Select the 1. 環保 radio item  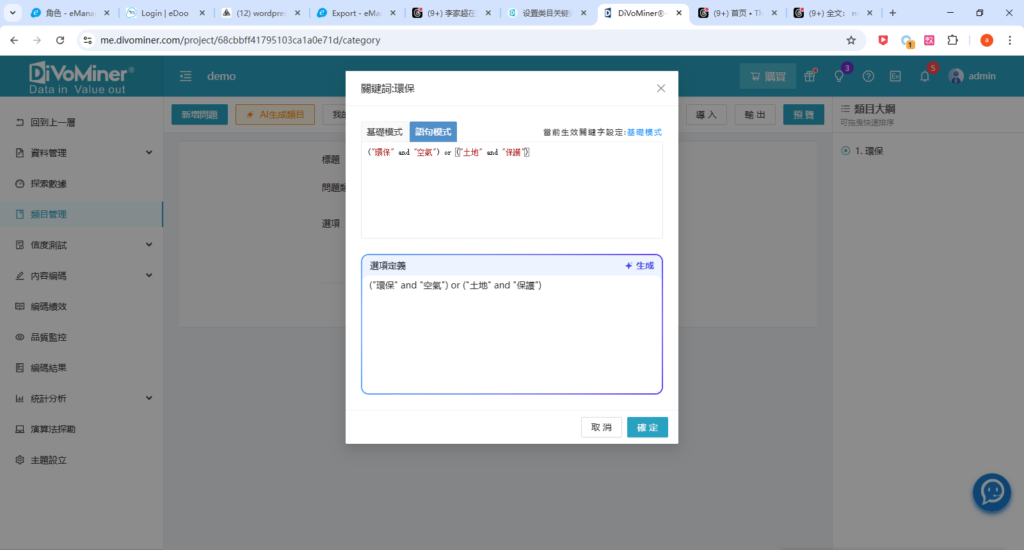click(846, 151)
